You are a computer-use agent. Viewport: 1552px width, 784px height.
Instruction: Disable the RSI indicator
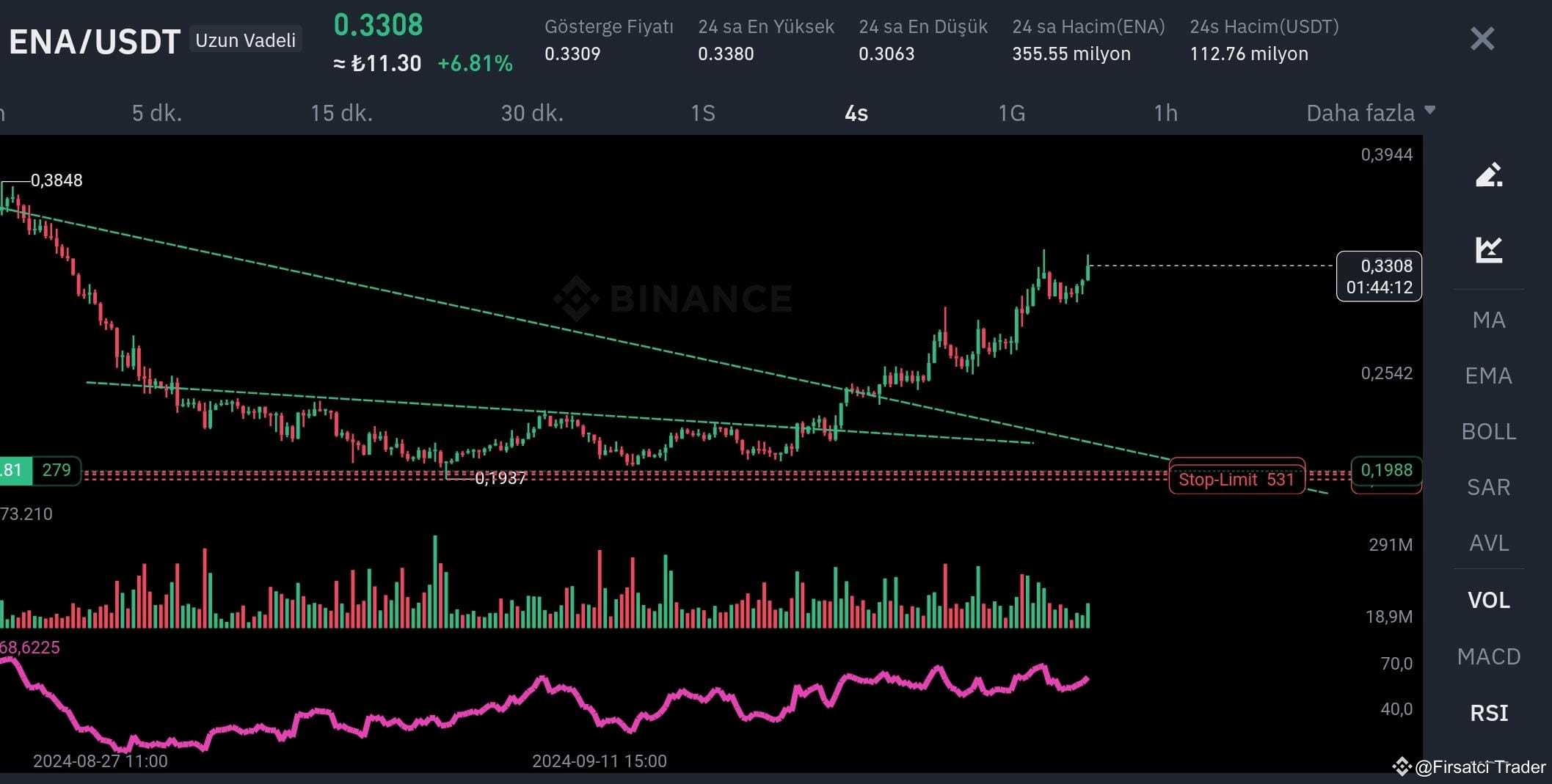coord(1489,713)
